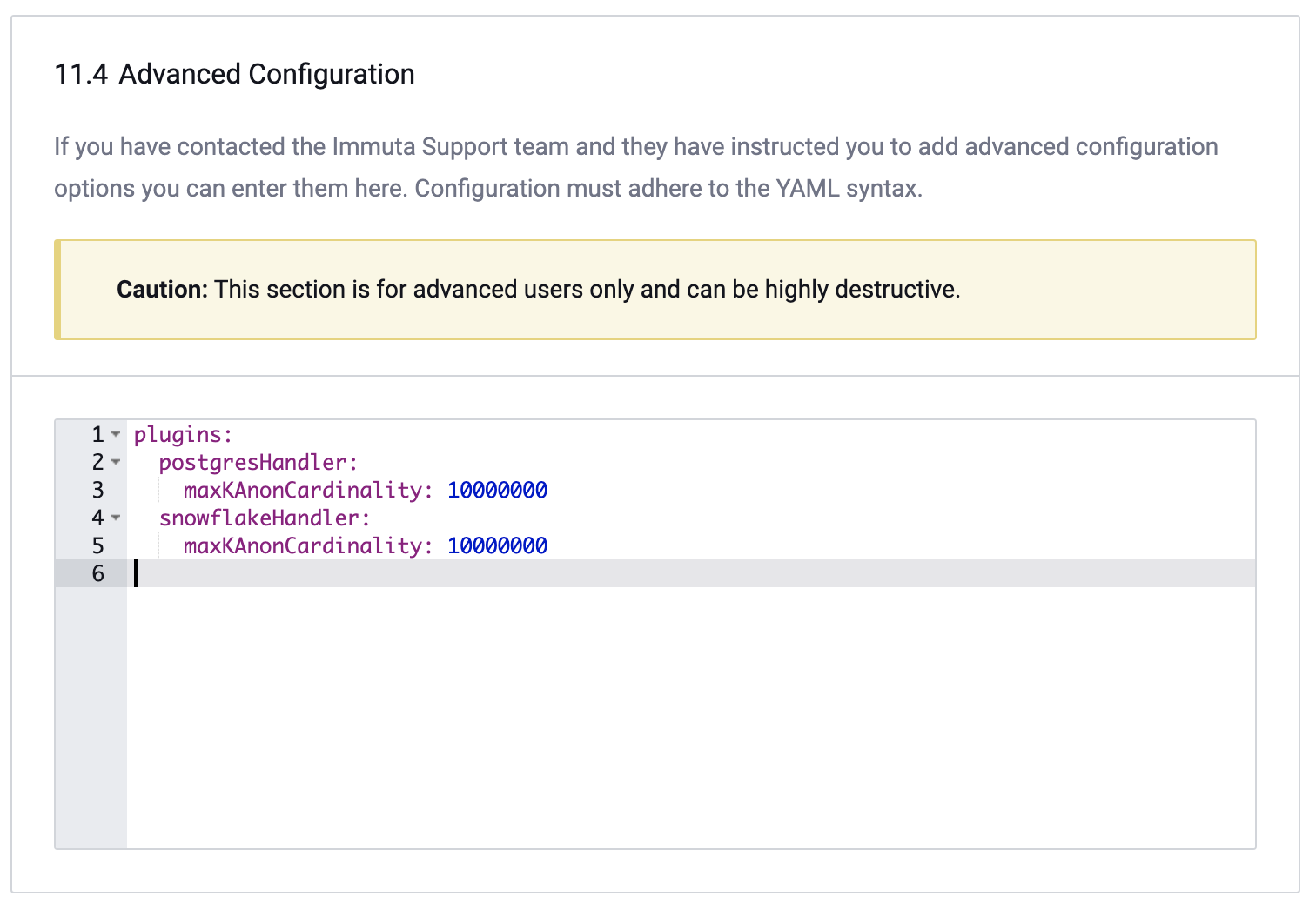Click the 'postgresHandler:' key text

point(258,462)
